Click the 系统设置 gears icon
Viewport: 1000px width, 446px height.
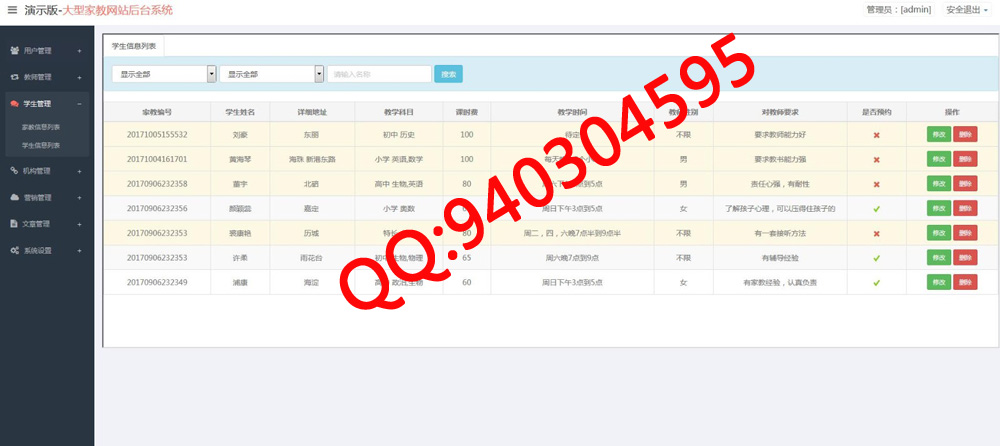point(14,250)
